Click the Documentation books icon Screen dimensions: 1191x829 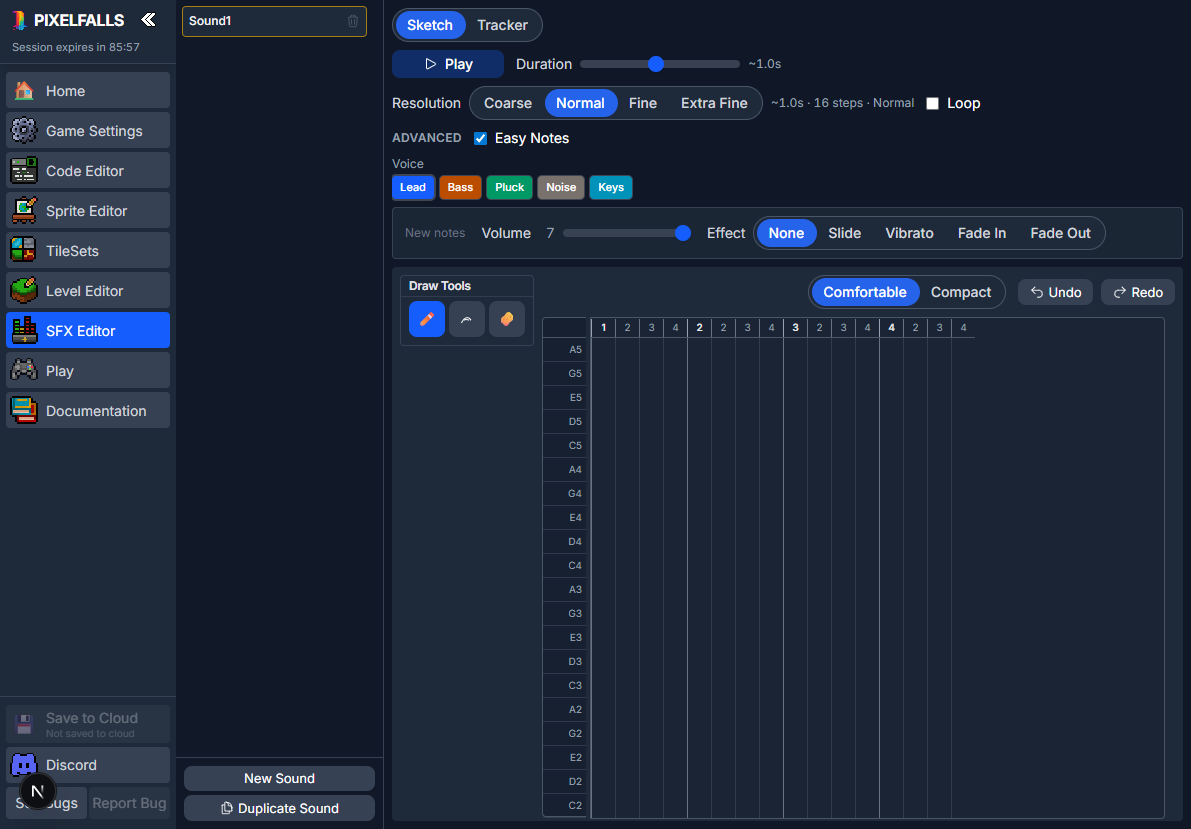24,410
